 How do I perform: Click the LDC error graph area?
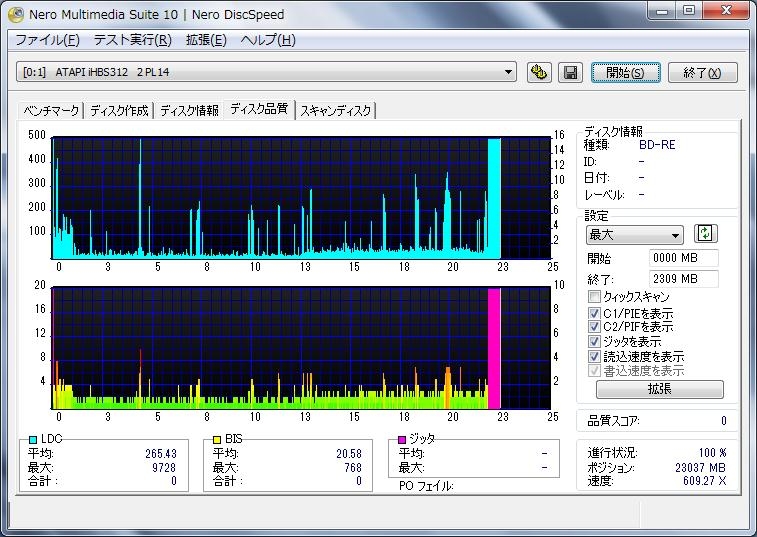click(x=301, y=198)
